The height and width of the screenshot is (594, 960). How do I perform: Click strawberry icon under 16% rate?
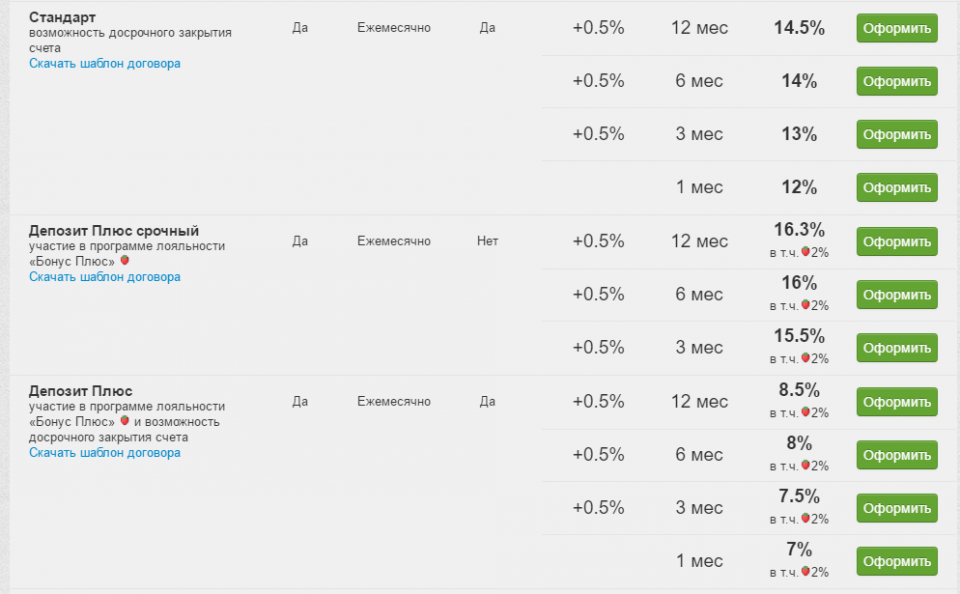[805, 305]
